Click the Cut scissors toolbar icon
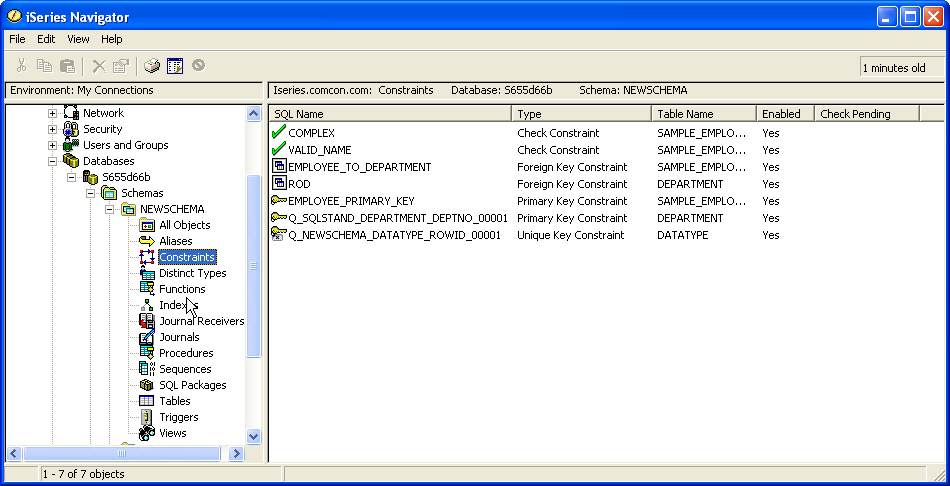 pyautogui.click(x=21, y=65)
